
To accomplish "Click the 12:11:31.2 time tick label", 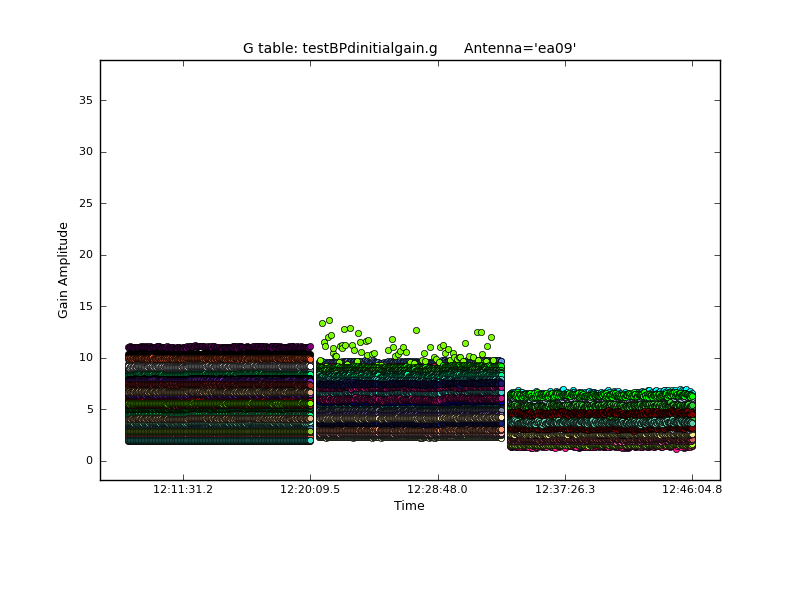I will [182, 490].
